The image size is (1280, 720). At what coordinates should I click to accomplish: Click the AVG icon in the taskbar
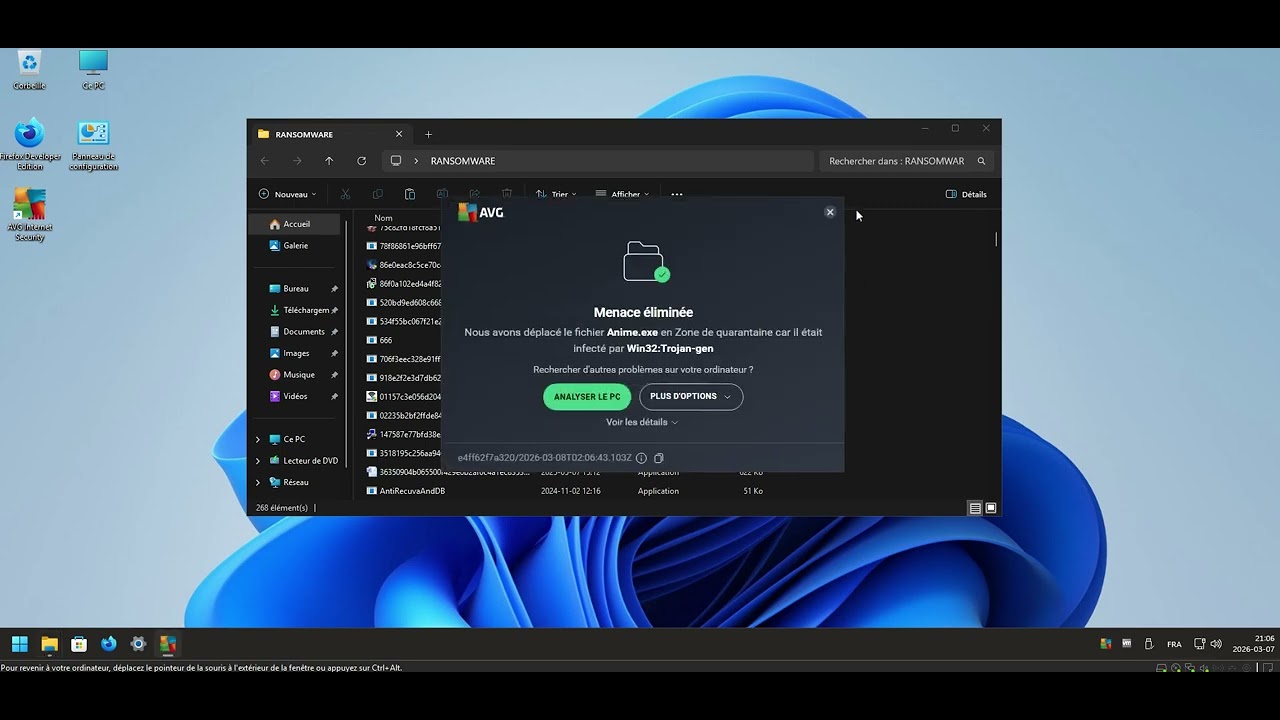pyautogui.click(x=168, y=644)
